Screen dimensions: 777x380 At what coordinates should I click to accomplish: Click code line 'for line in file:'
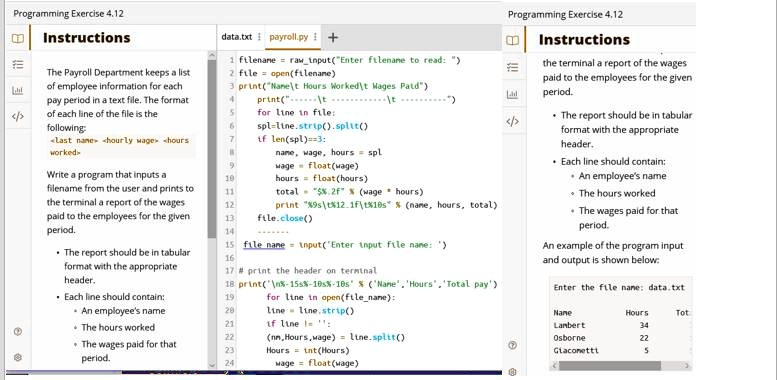pyautogui.click(x=296, y=113)
